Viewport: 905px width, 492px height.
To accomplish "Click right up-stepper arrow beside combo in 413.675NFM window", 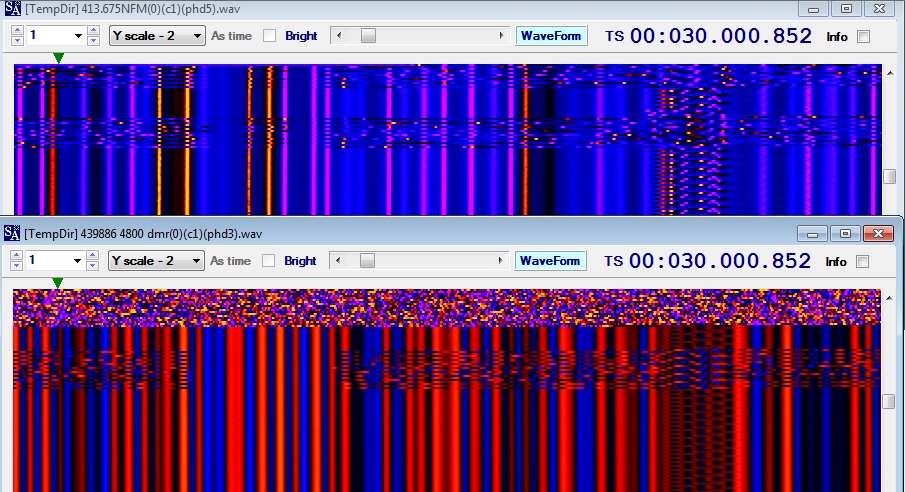I will (x=94, y=31).
